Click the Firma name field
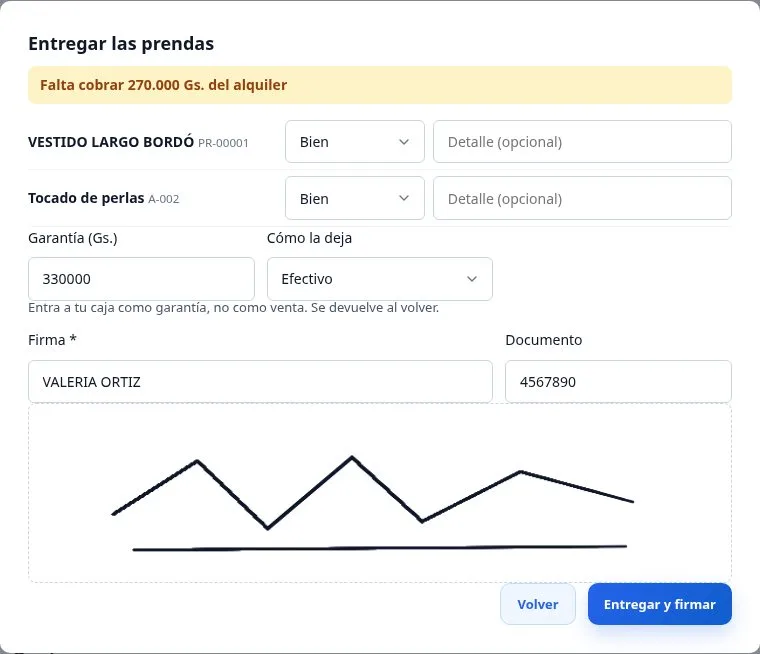 [260, 382]
